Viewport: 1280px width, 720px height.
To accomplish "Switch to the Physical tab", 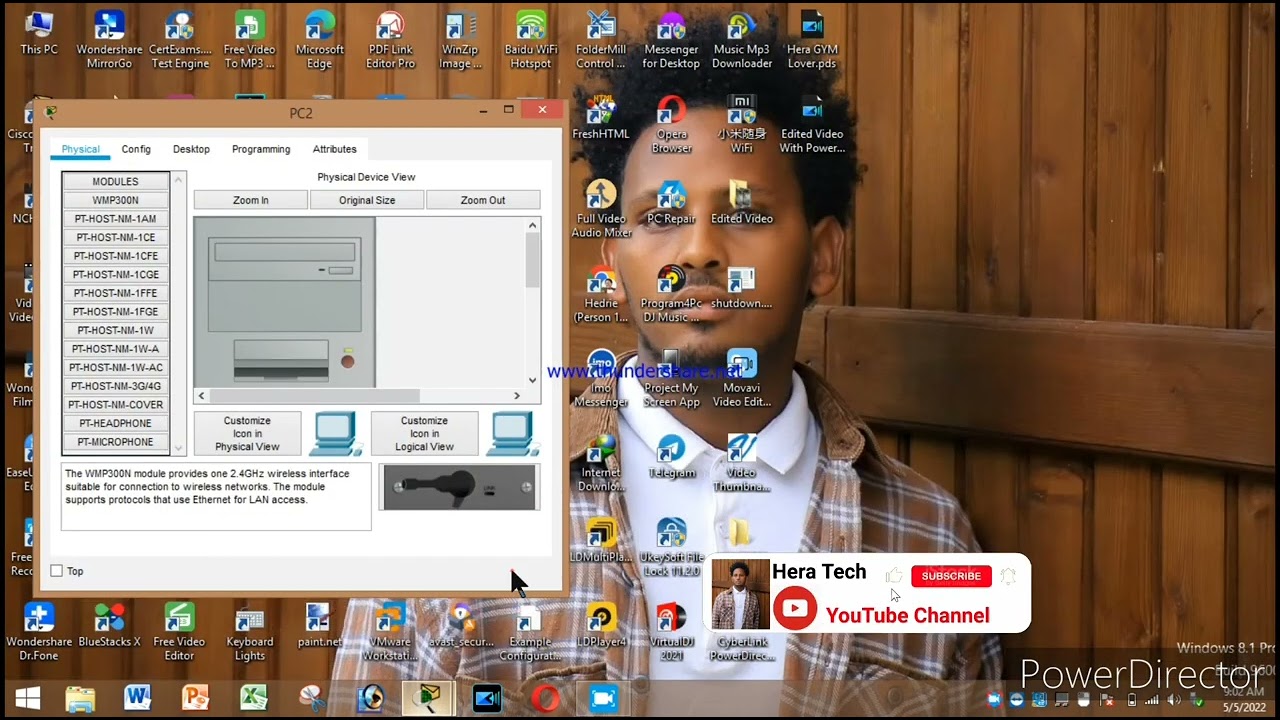I will click(x=80, y=149).
